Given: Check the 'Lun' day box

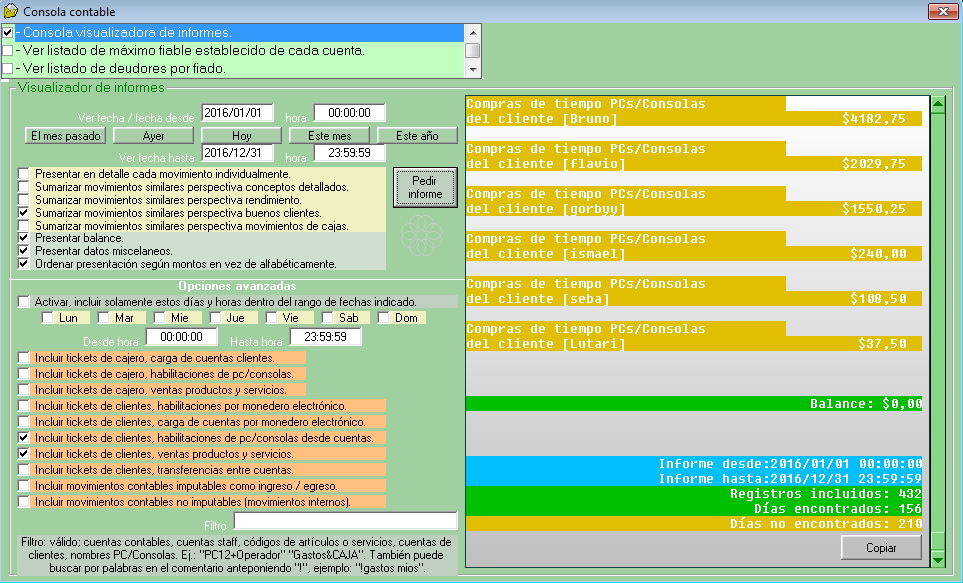Looking at the screenshot, I should (47, 318).
